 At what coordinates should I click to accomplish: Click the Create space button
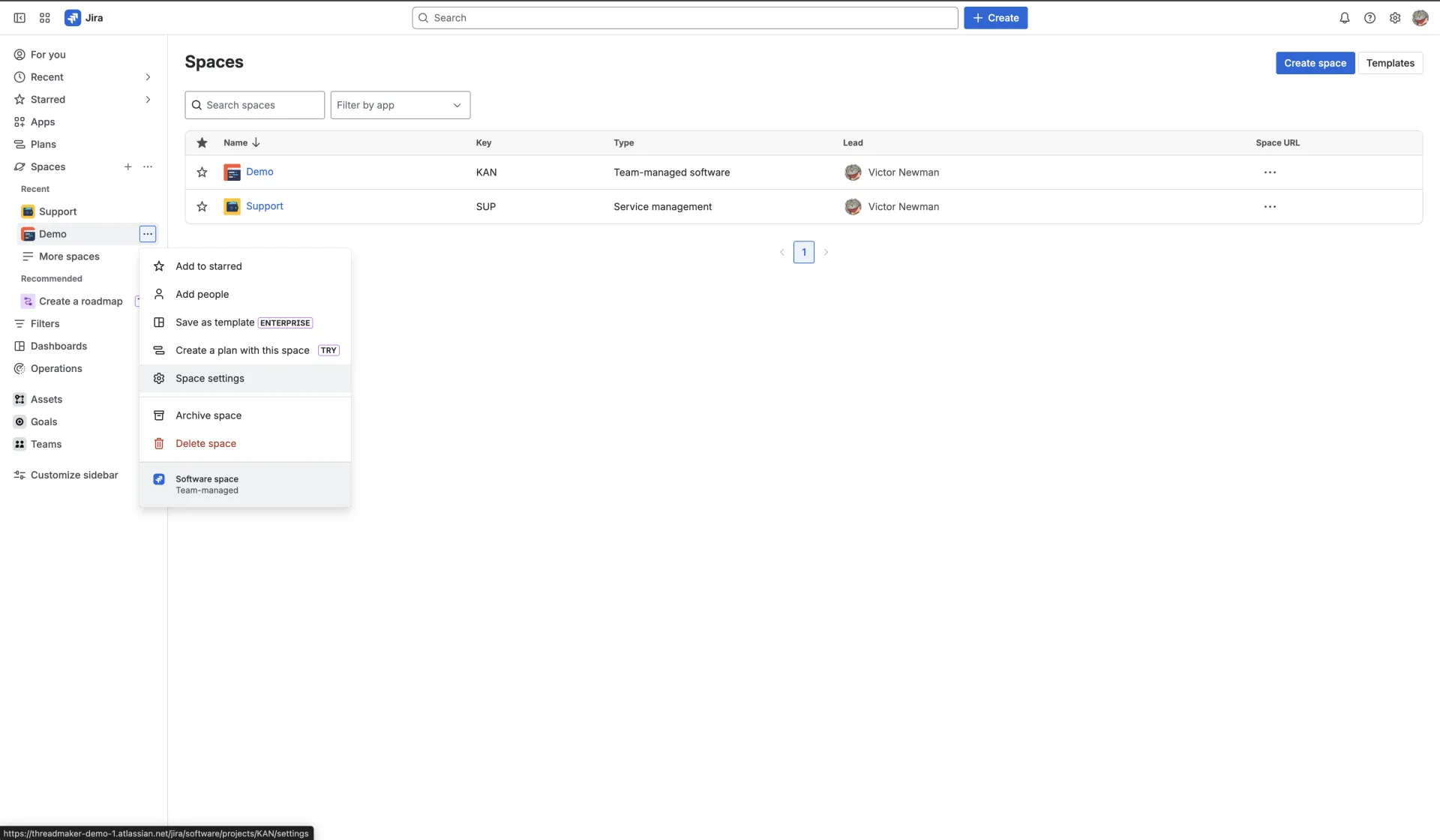pyautogui.click(x=1315, y=63)
